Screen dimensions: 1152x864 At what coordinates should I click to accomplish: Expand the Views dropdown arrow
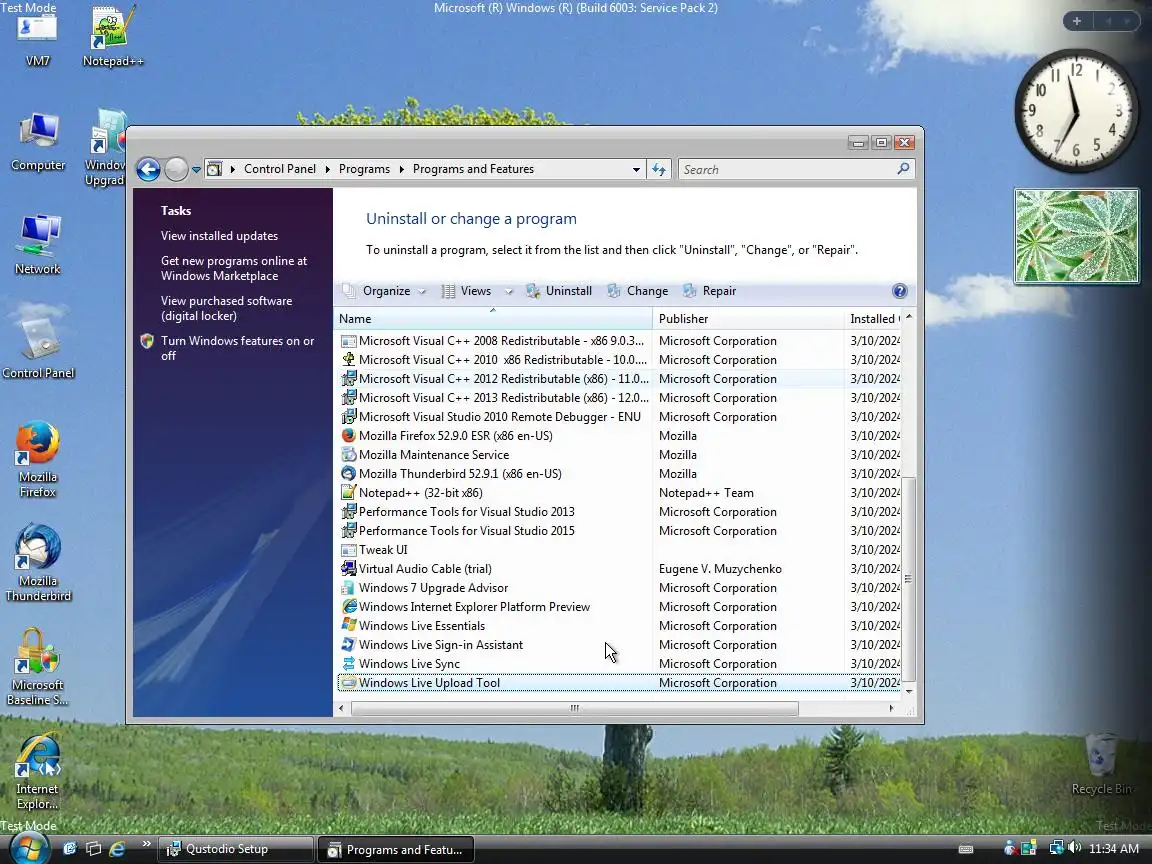(508, 292)
